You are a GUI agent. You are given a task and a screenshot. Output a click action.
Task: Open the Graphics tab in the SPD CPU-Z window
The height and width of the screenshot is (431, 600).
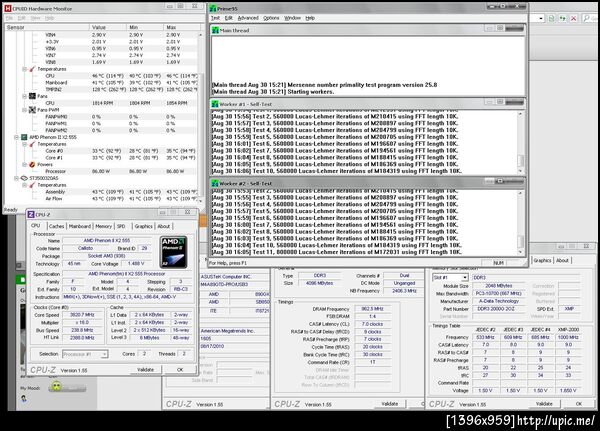point(542,260)
